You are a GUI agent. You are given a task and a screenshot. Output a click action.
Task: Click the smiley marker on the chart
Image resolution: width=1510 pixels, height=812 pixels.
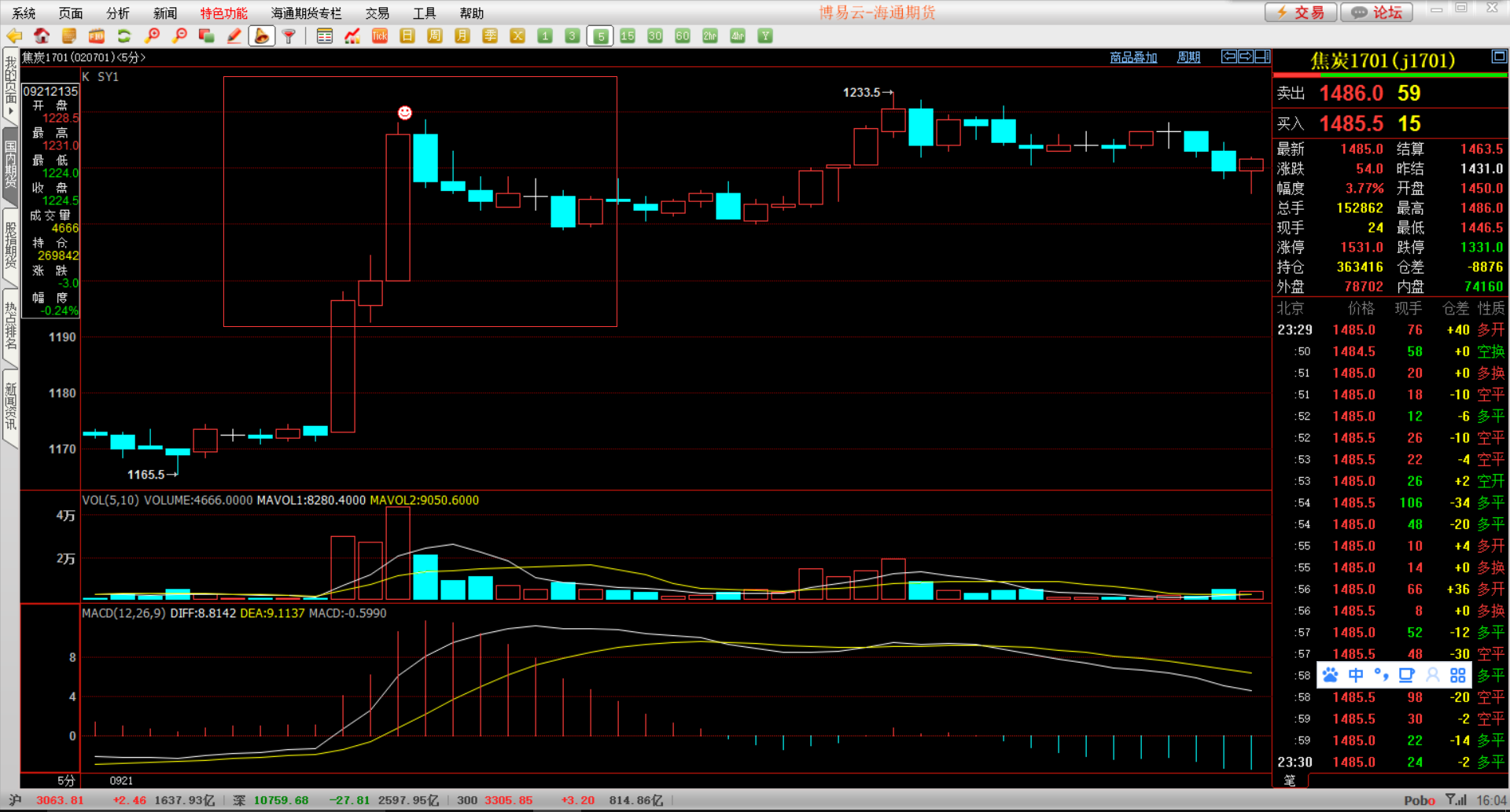[x=404, y=113]
